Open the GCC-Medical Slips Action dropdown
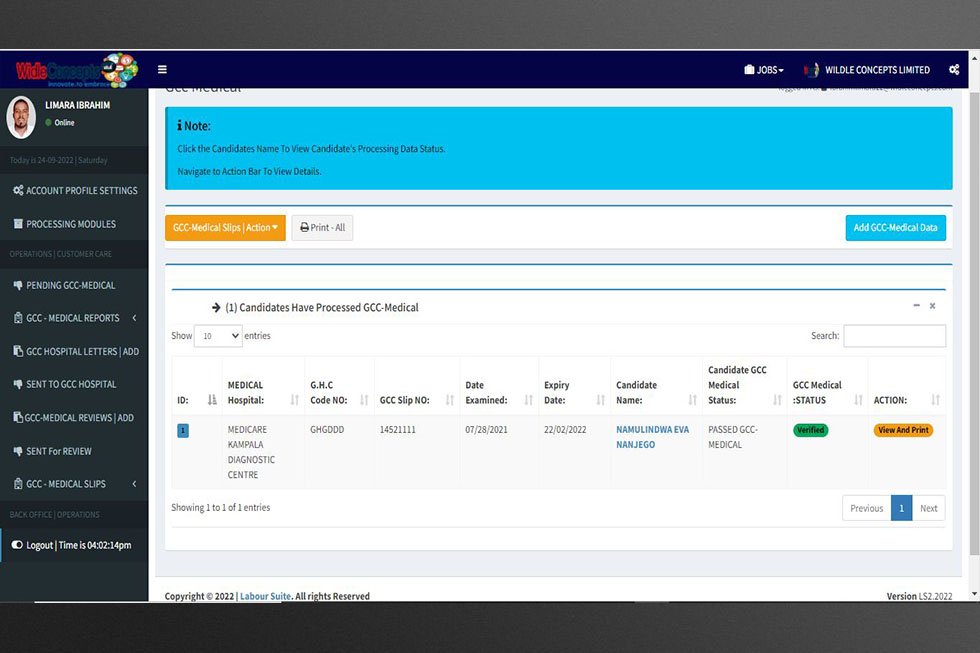980x653 pixels. point(225,228)
